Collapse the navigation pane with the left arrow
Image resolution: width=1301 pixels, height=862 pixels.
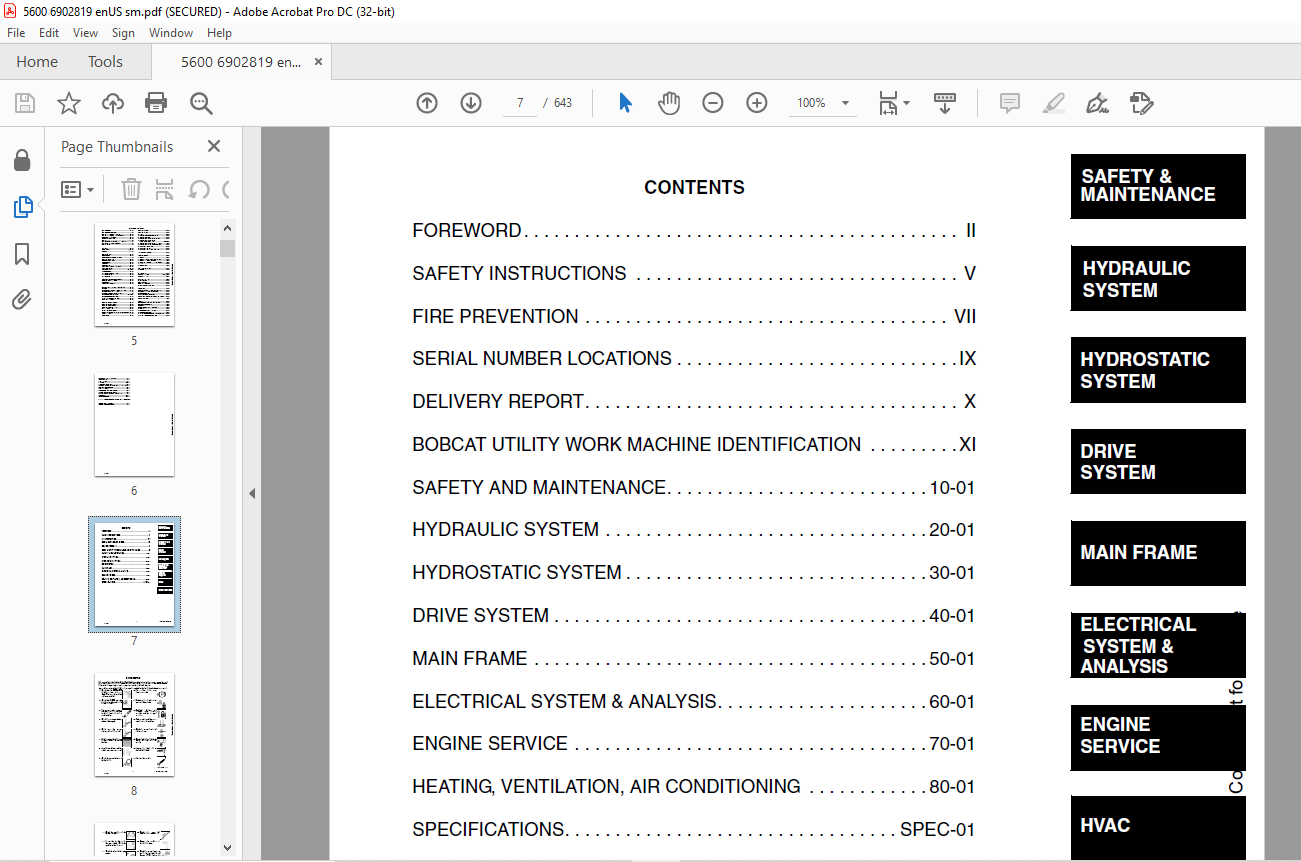point(252,493)
